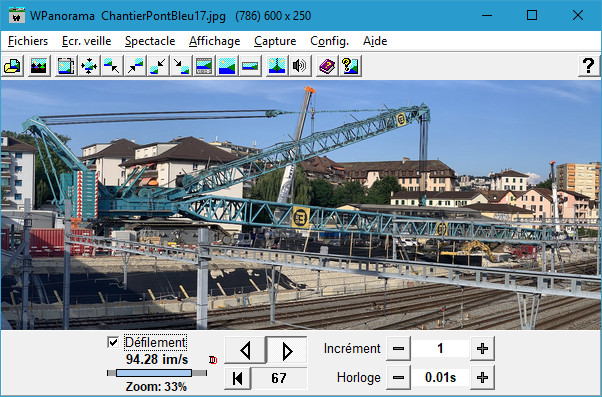
Task: Click the screensaver landscape icon
Action: click(39, 66)
